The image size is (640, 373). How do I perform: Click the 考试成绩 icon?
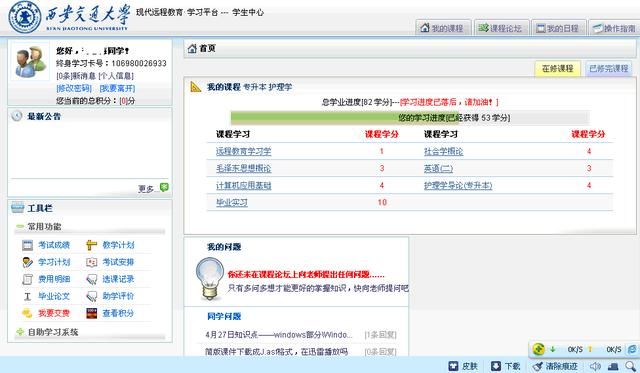coord(27,245)
